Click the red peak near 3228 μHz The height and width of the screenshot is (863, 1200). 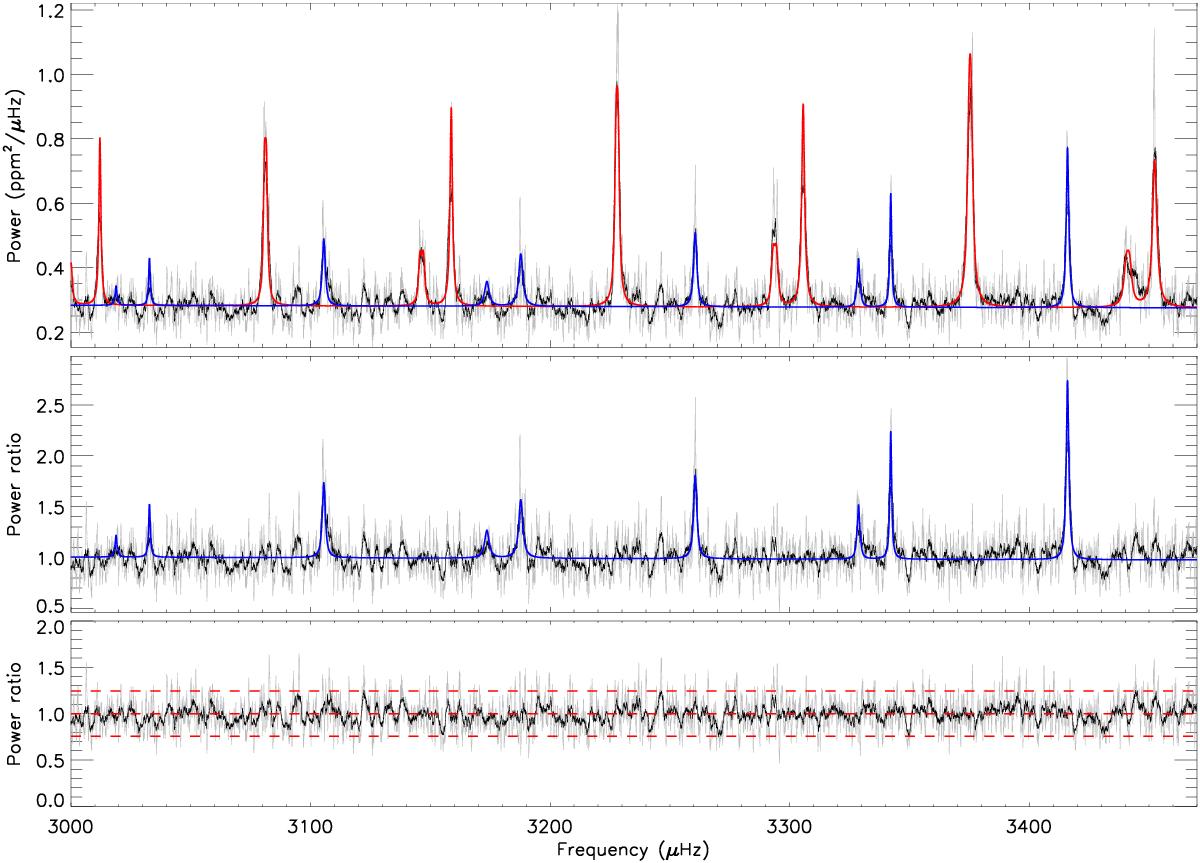pos(617,86)
